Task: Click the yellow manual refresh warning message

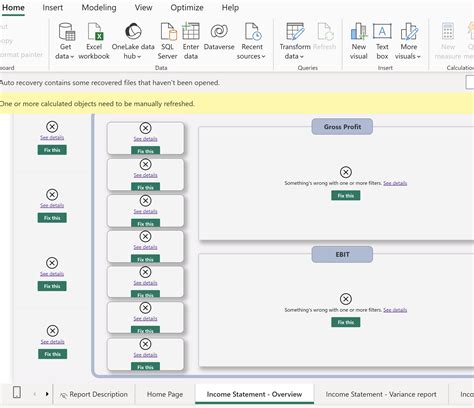Action: coord(97,104)
